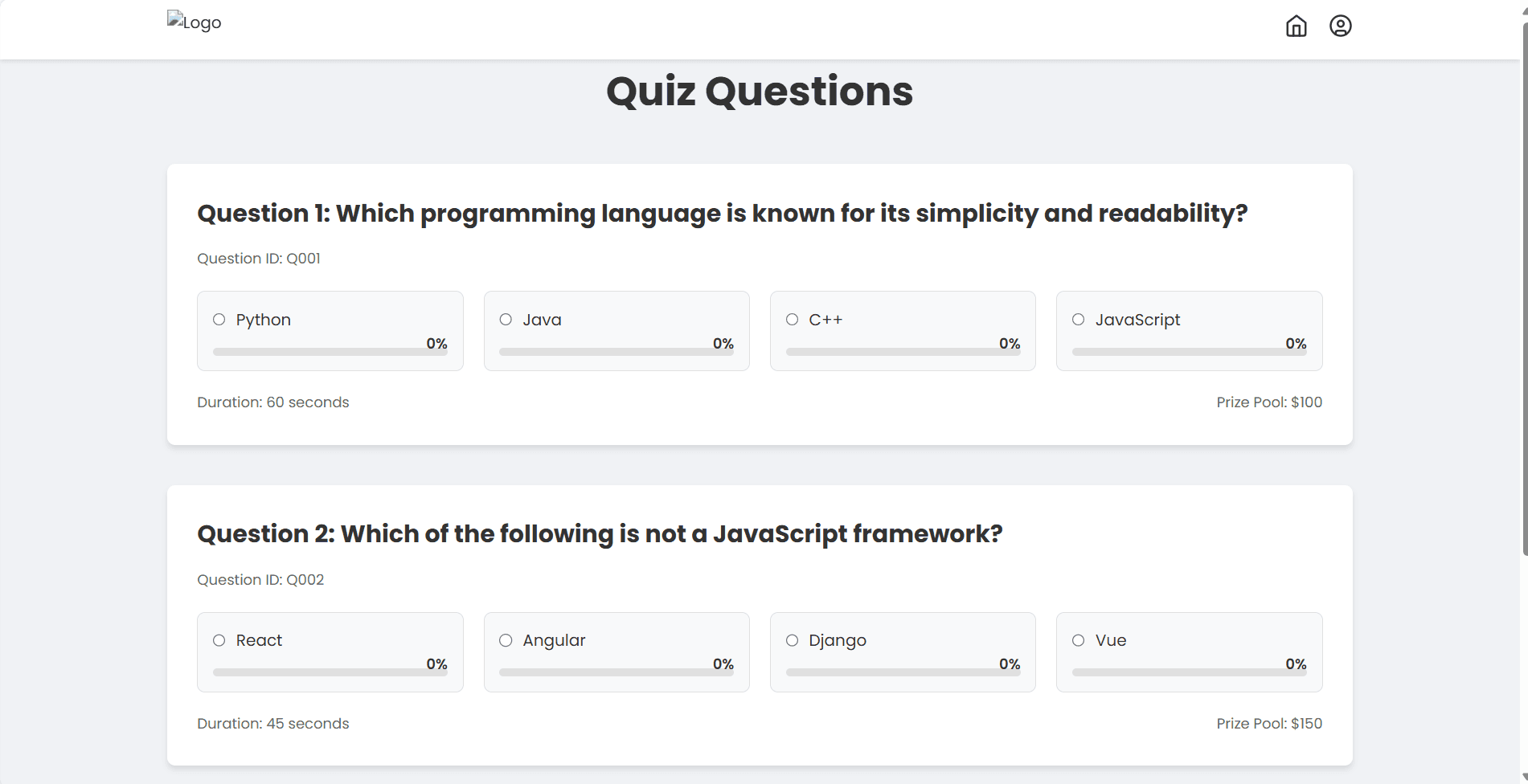Image resolution: width=1528 pixels, height=784 pixels.
Task: Select the Java radio button
Action: [x=506, y=320]
